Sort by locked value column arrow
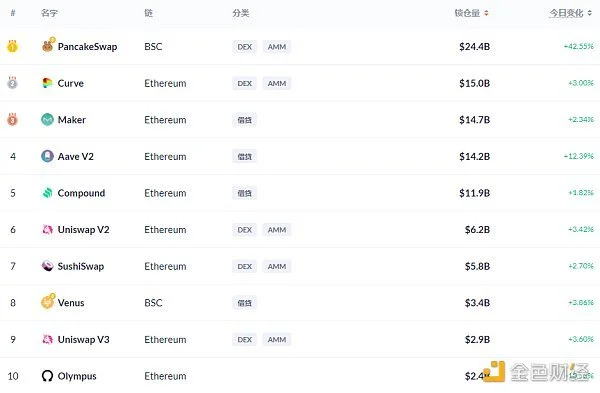The image size is (600, 393). [486, 13]
